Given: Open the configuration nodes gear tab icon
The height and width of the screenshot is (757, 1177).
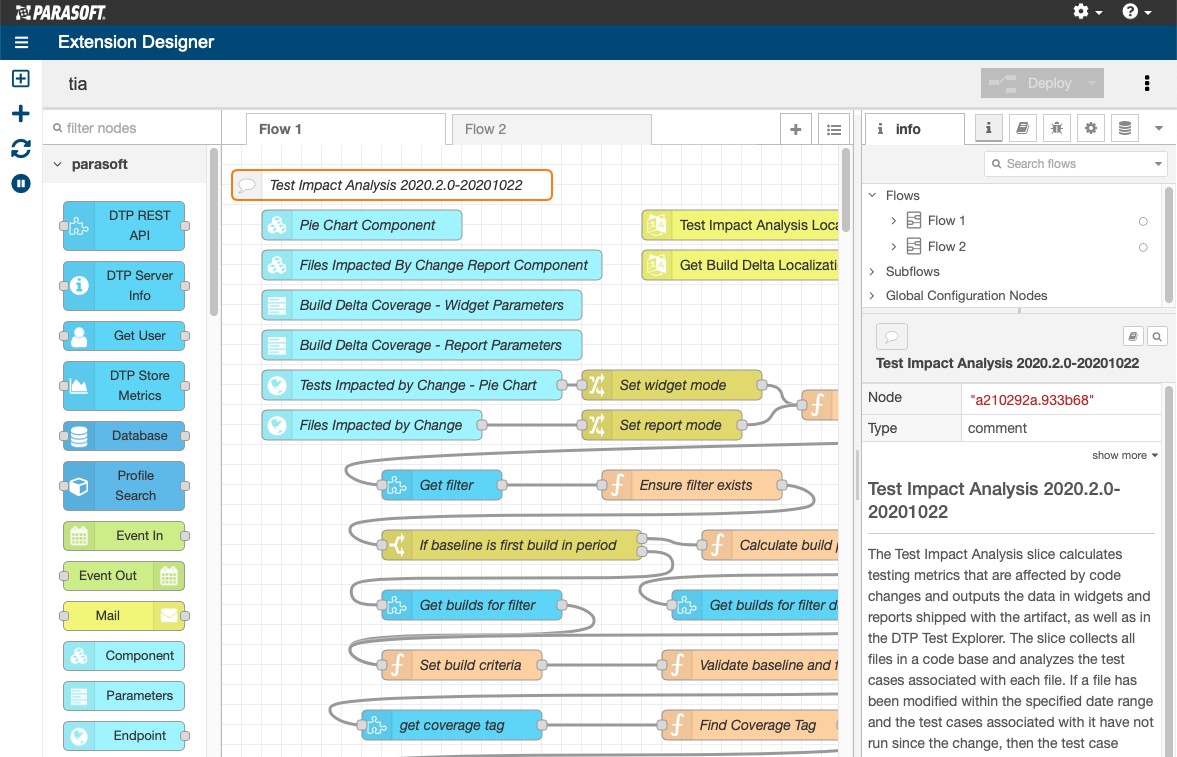Looking at the screenshot, I should (x=1091, y=128).
